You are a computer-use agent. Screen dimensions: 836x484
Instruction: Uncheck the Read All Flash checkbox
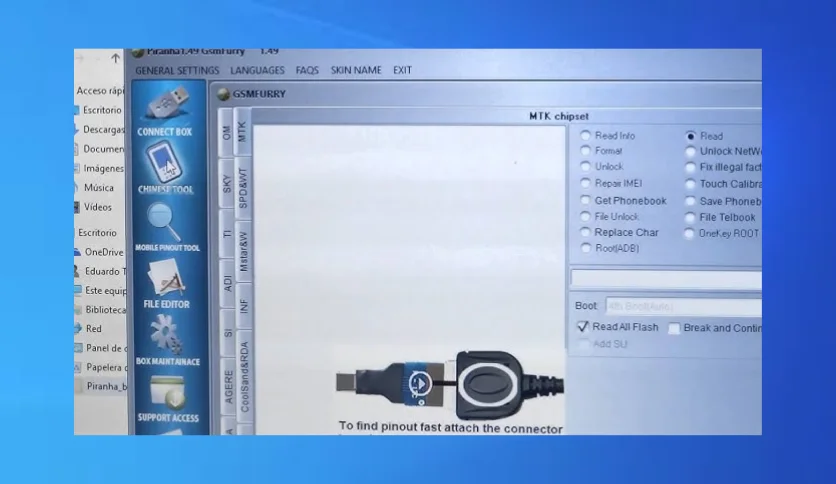point(583,327)
